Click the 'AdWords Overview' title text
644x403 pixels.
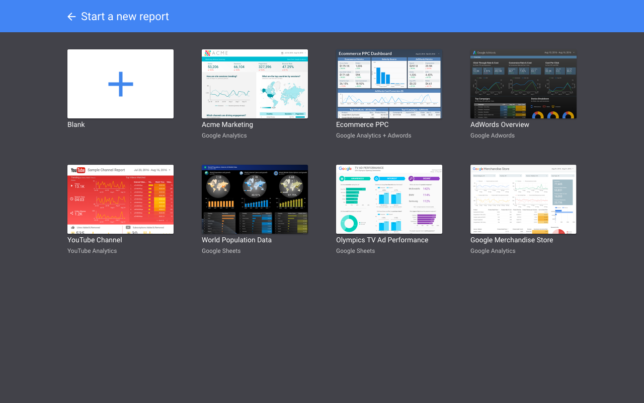pos(499,124)
